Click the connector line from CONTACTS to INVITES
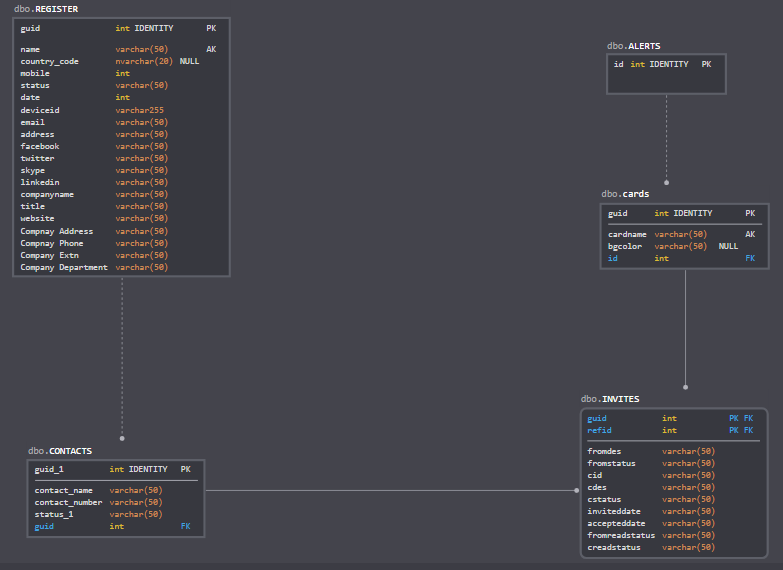 click(x=390, y=490)
